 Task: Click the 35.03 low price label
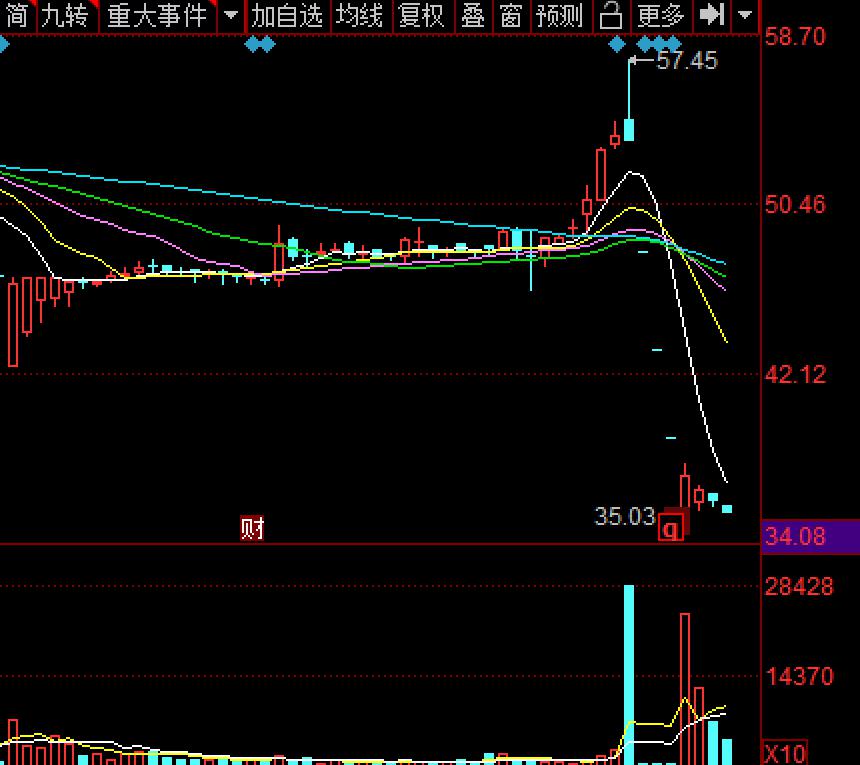coord(625,516)
